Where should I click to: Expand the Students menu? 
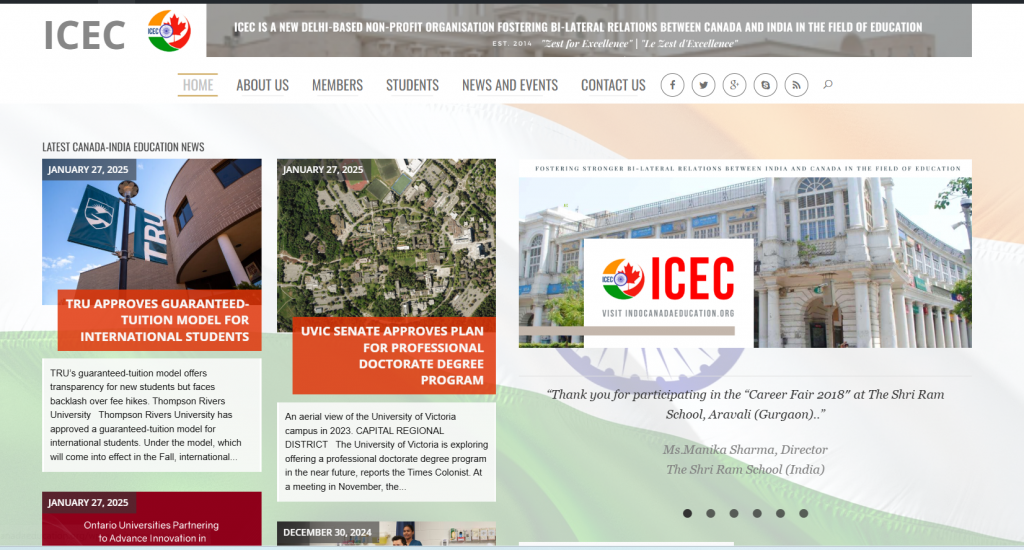412,85
